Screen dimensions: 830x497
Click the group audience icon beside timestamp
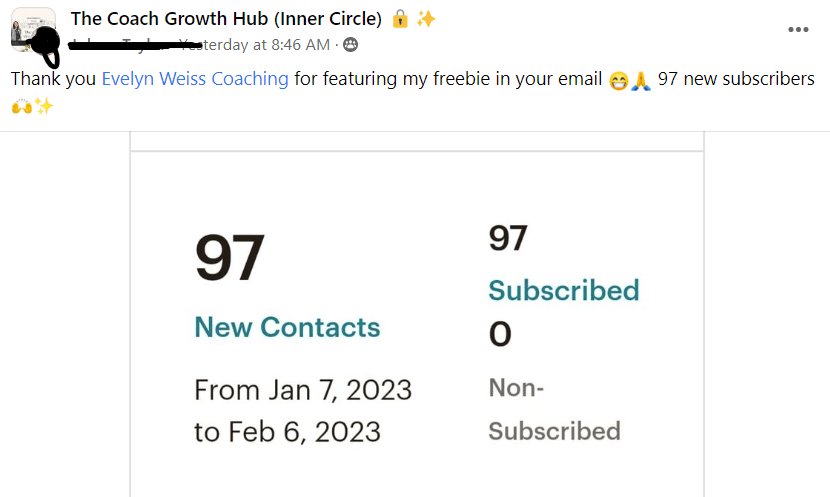pos(351,45)
